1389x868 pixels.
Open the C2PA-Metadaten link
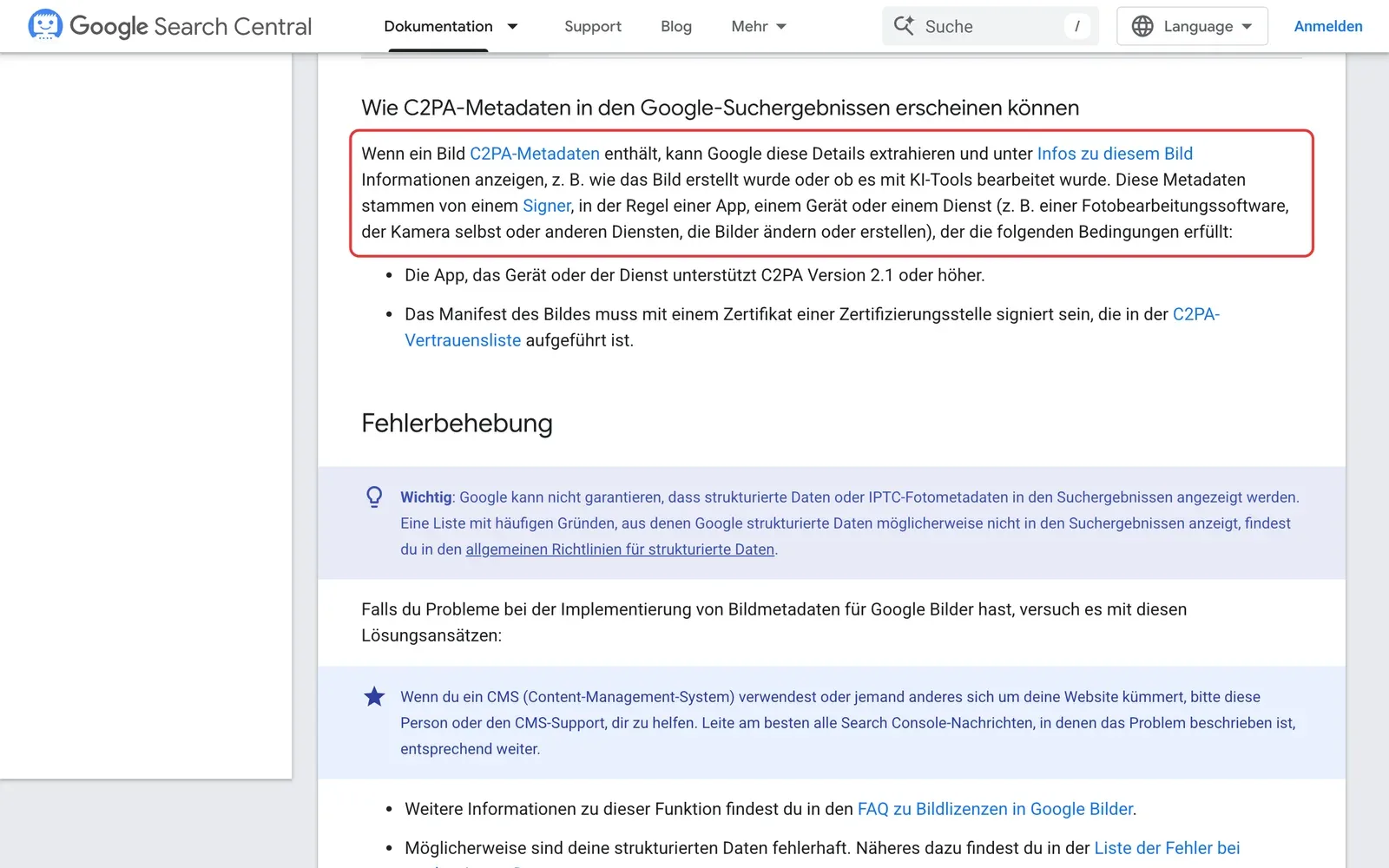[535, 154]
